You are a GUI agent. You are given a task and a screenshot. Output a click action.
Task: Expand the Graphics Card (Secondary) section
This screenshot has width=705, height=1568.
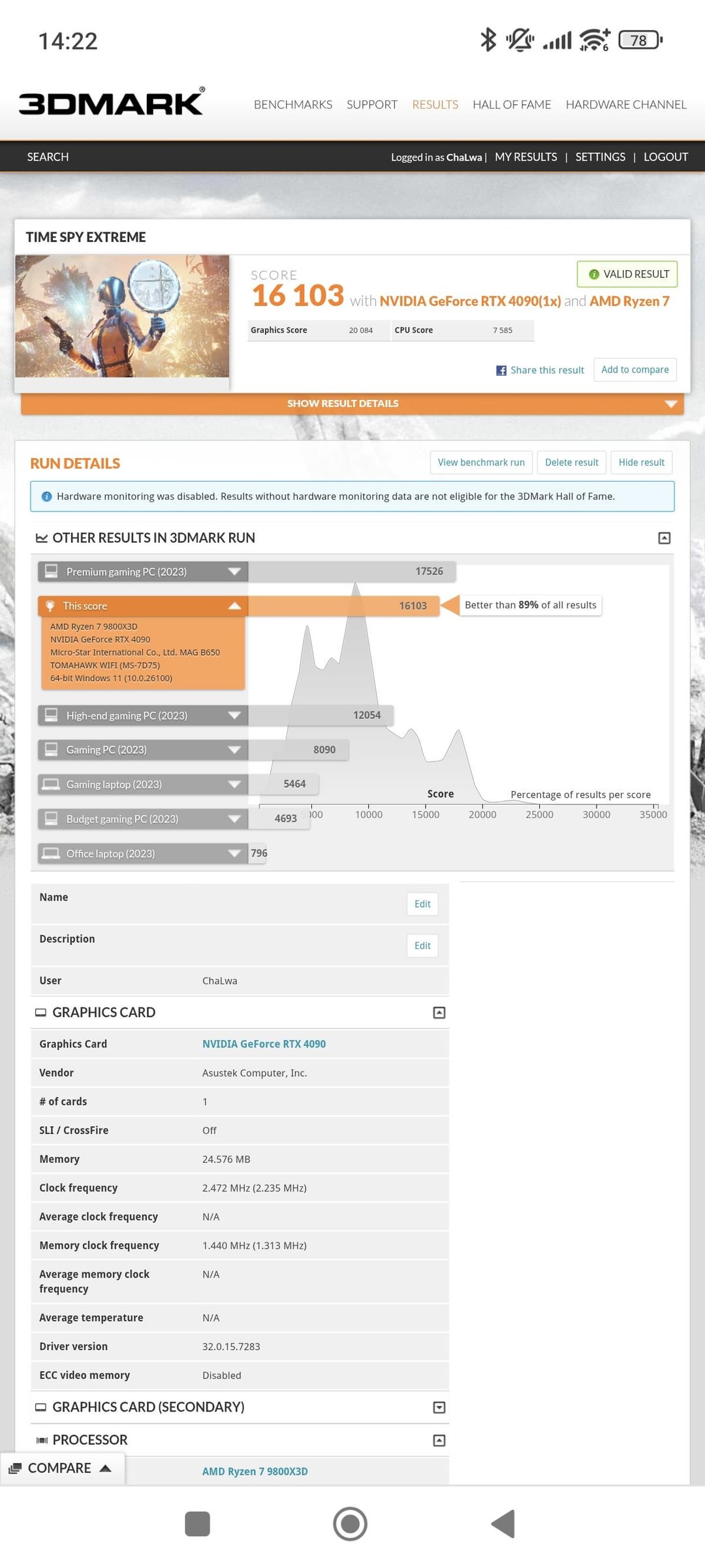click(439, 1407)
